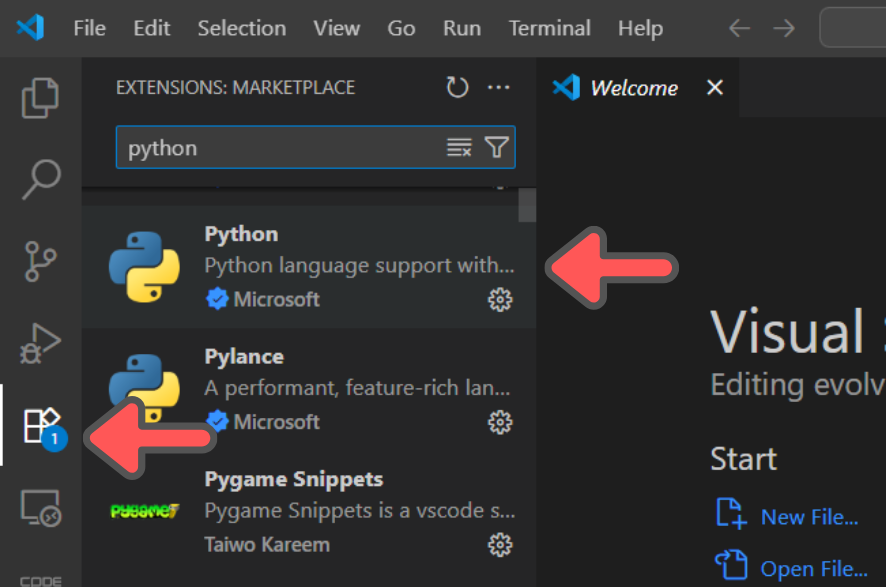Select the Pylance extension title
This screenshot has height=587, width=886.
click(x=244, y=356)
